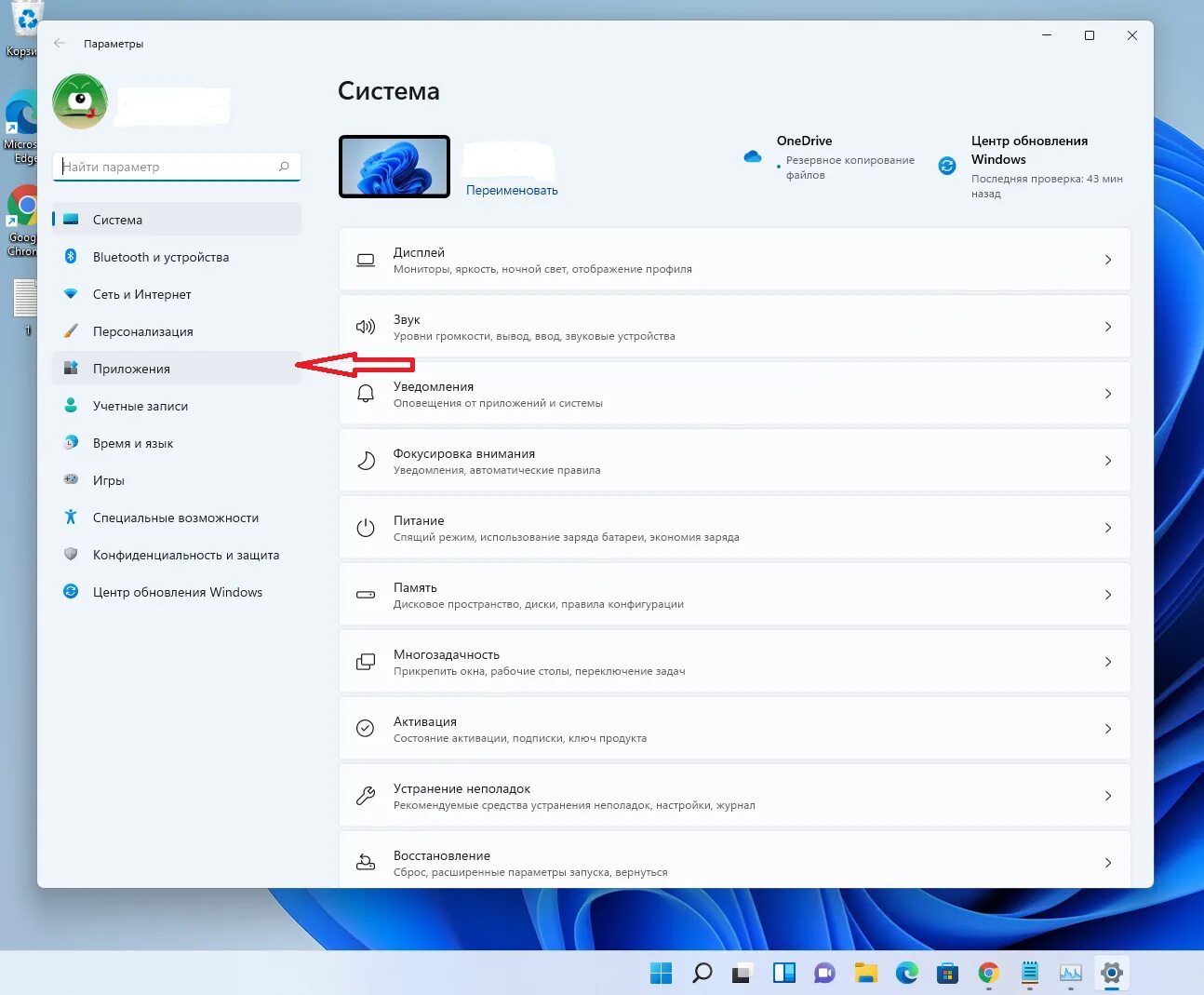Click the PC wallpaper thumbnail

395,167
